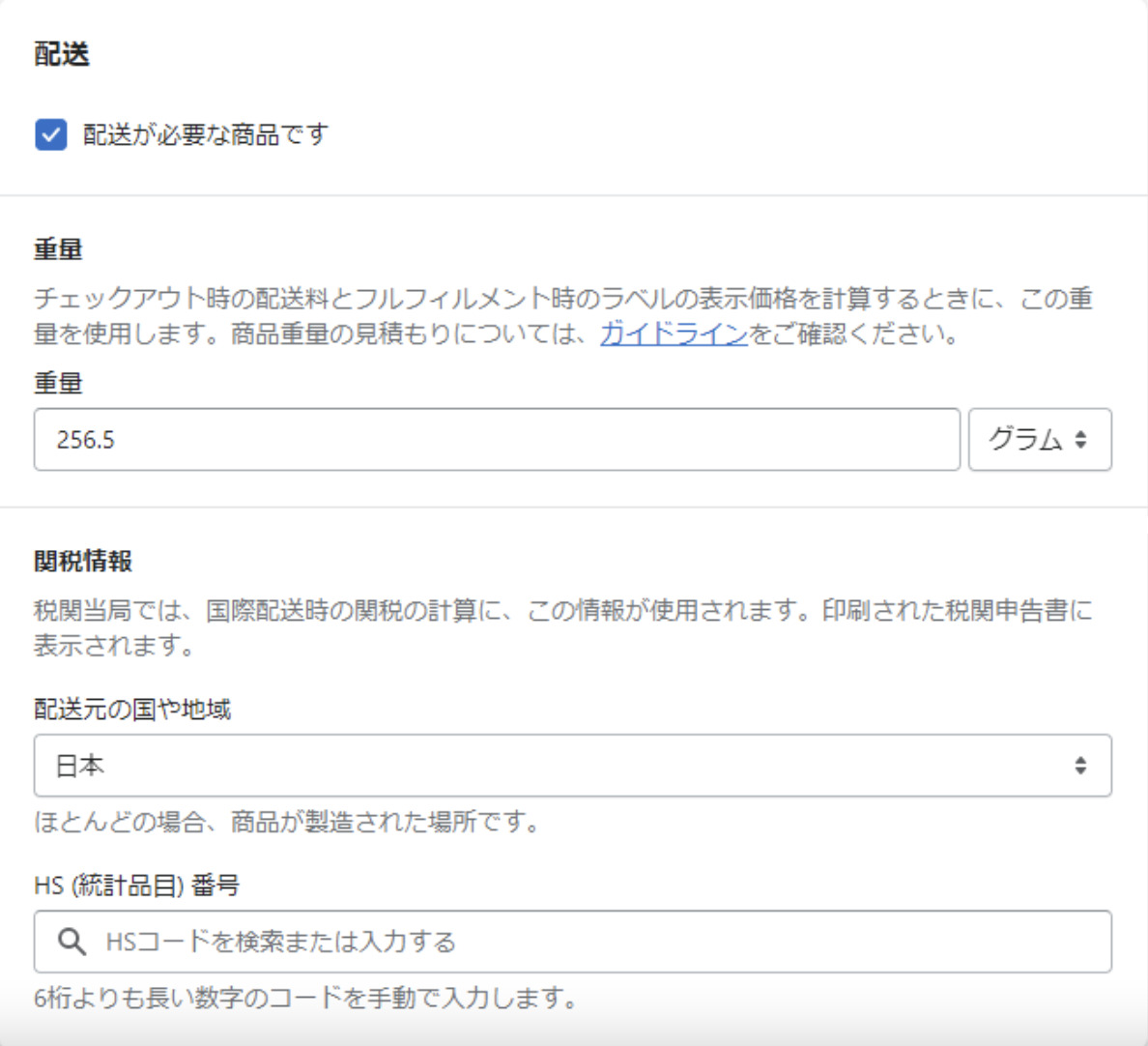Click the 重量 label above the weight input
This screenshot has height=1046, width=1148.
(x=58, y=383)
